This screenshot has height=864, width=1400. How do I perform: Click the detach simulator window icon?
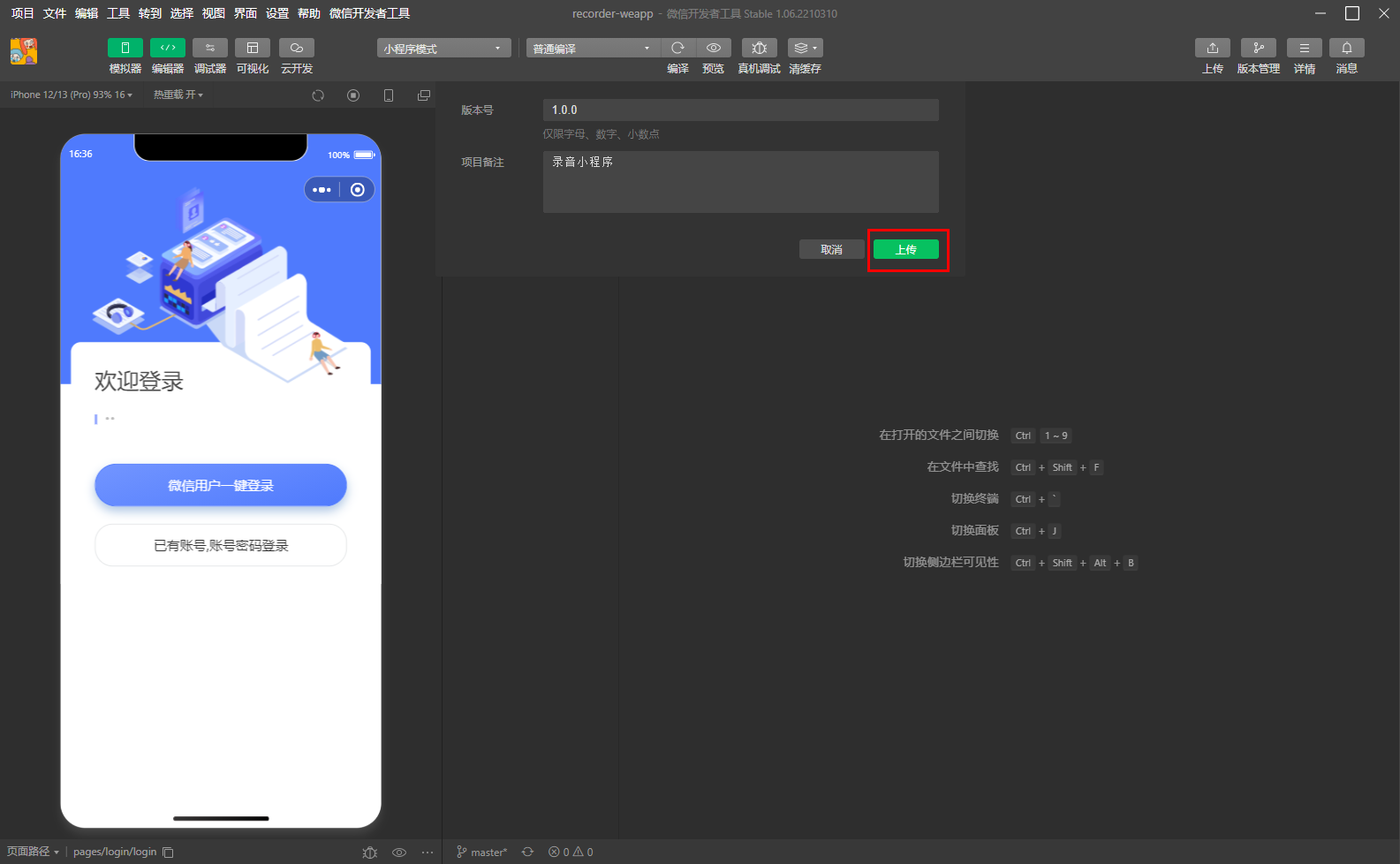click(424, 95)
